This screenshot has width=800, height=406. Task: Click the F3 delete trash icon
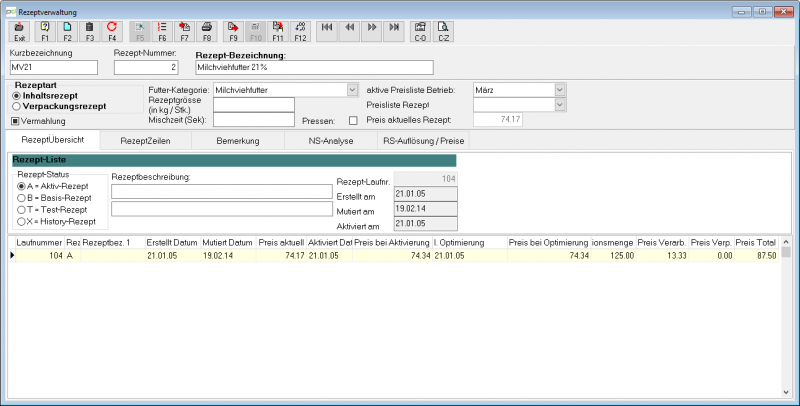[x=90, y=32]
